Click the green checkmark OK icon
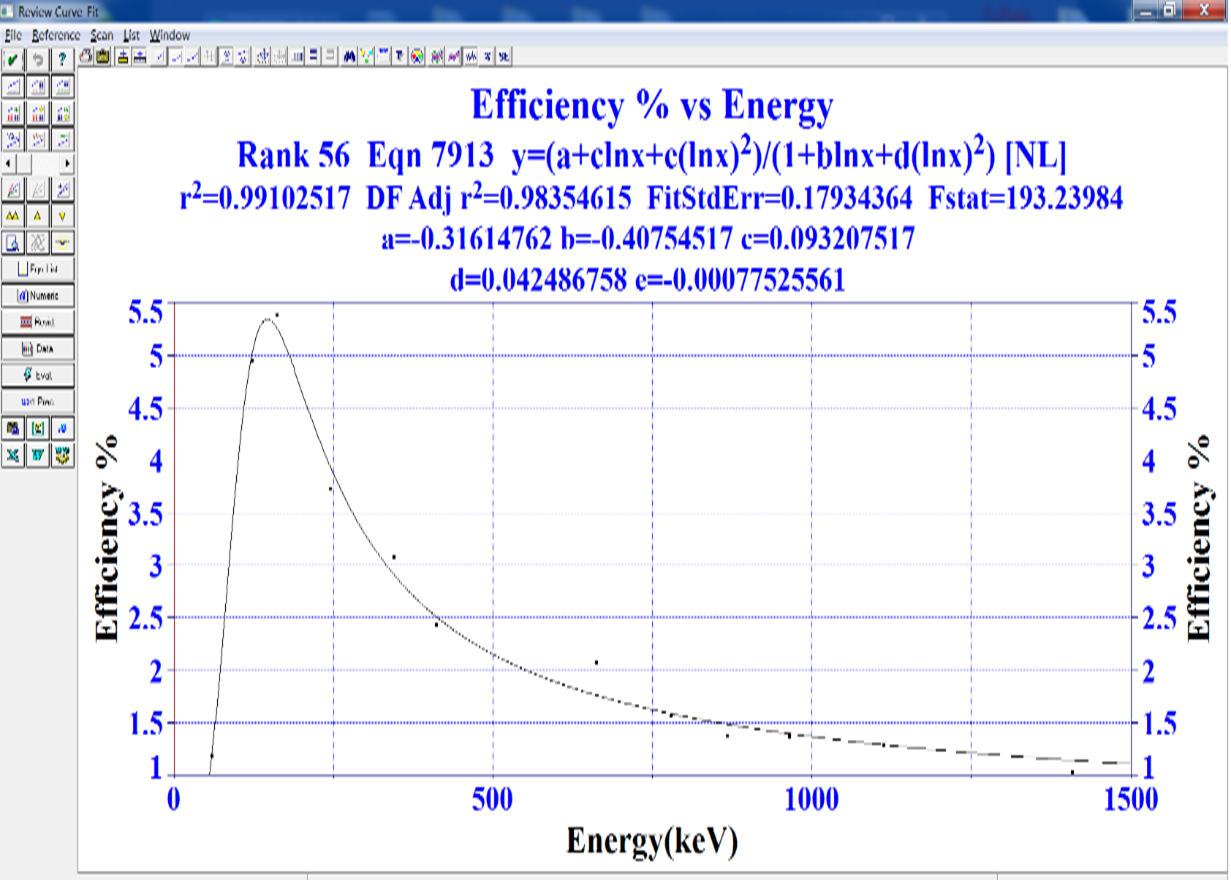 click(x=13, y=59)
